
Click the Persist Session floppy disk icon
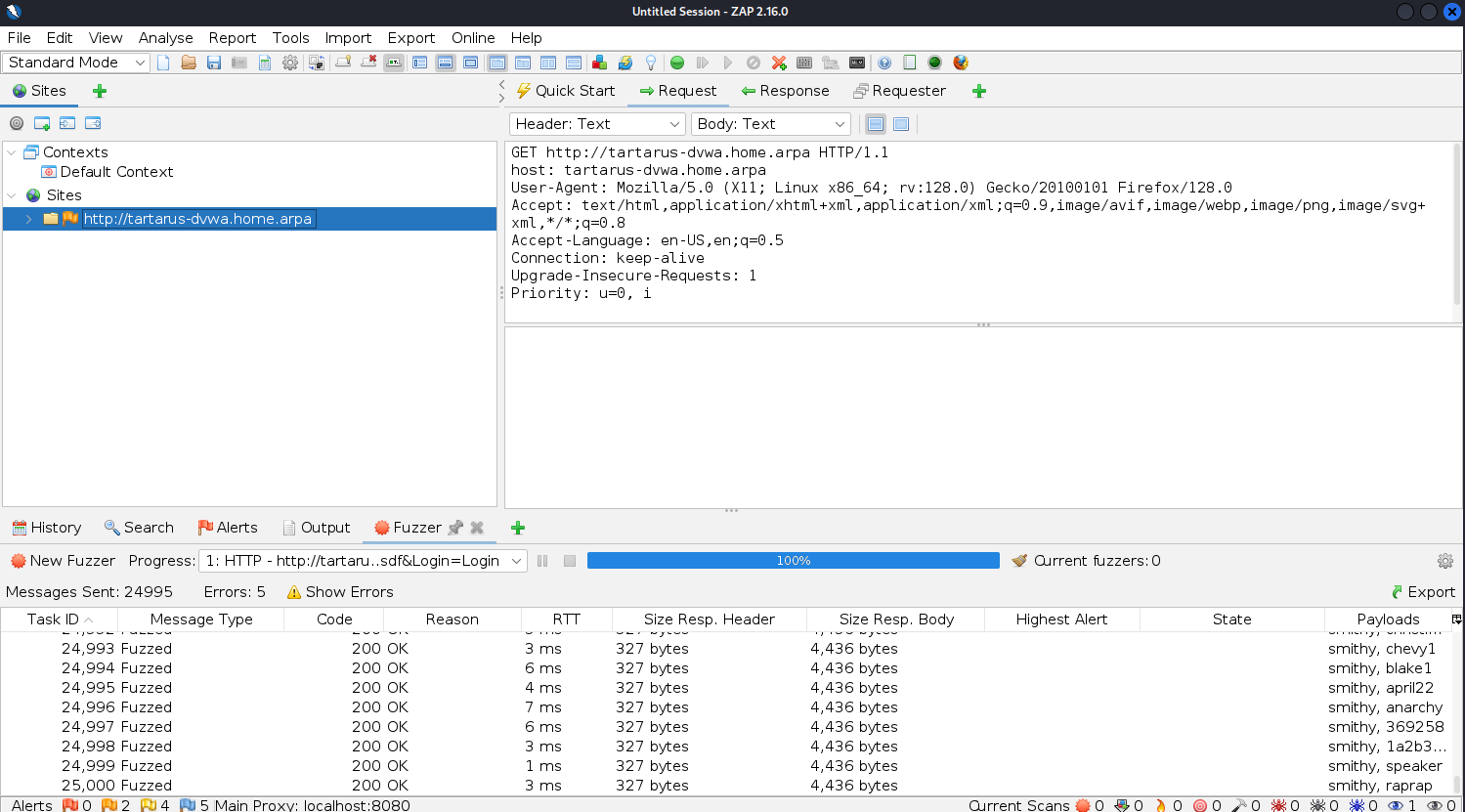tap(214, 63)
